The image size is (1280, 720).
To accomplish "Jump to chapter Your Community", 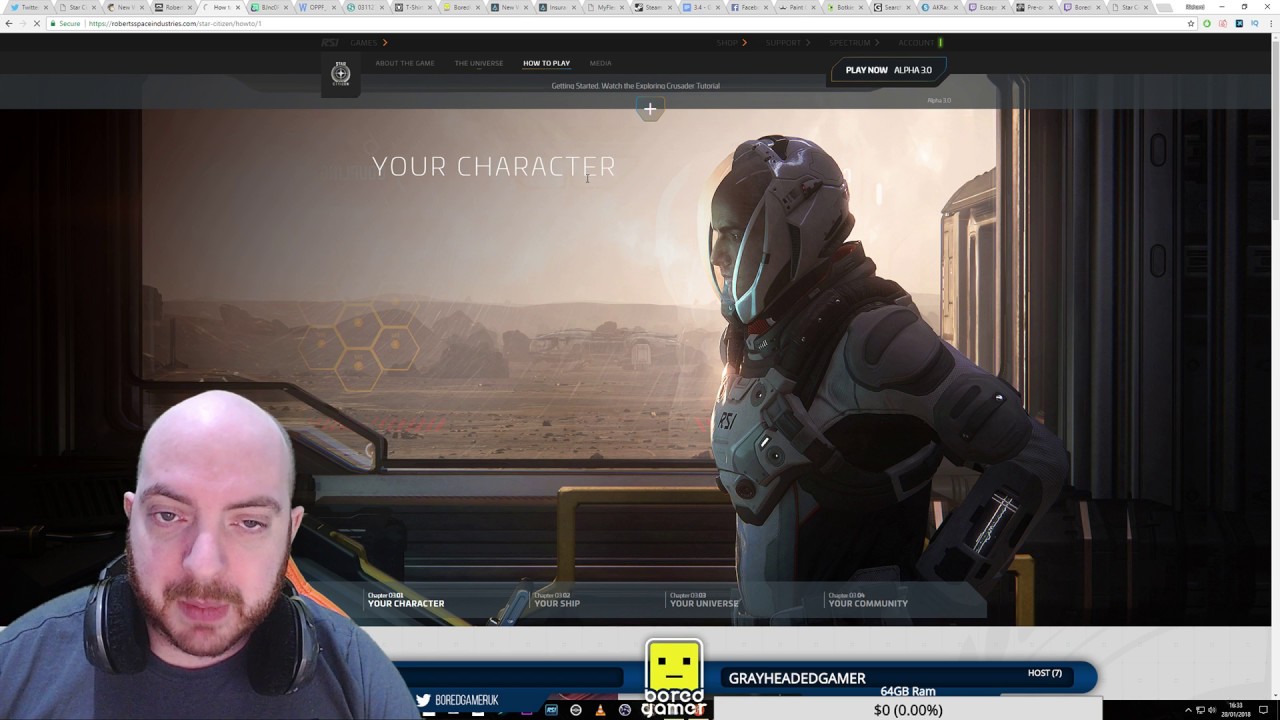I will pyautogui.click(x=868, y=600).
